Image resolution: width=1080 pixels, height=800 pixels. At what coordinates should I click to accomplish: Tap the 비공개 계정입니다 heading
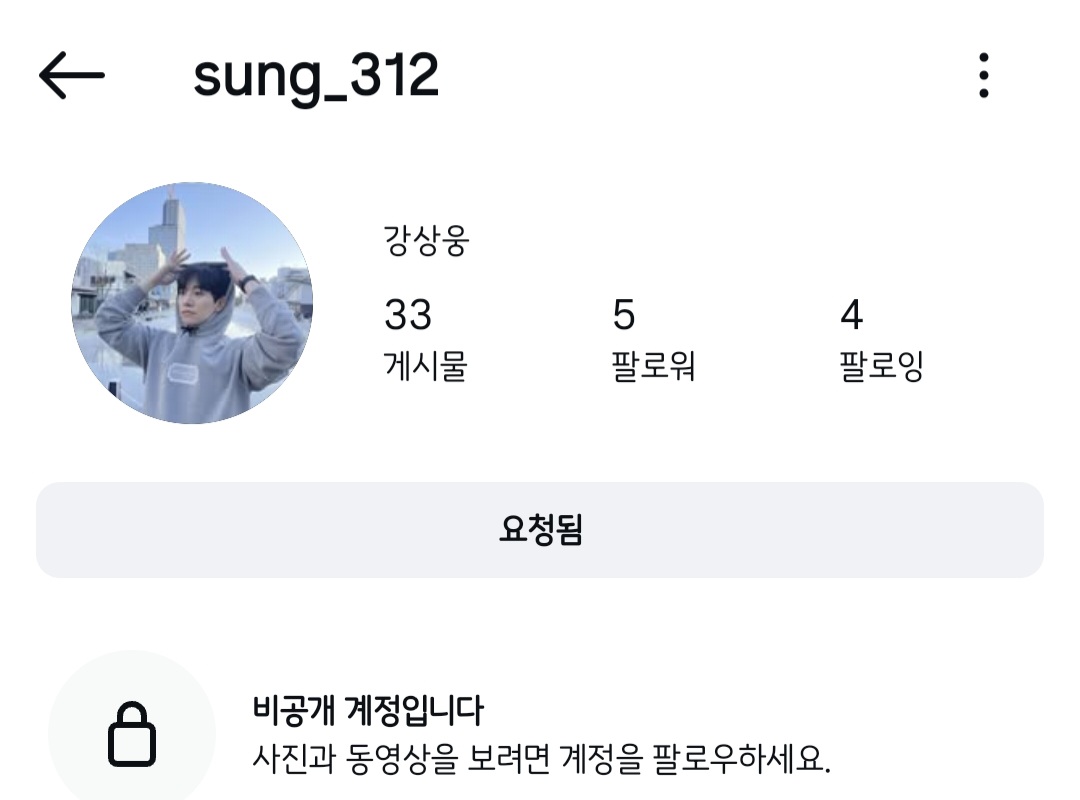(x=368, y=710)
